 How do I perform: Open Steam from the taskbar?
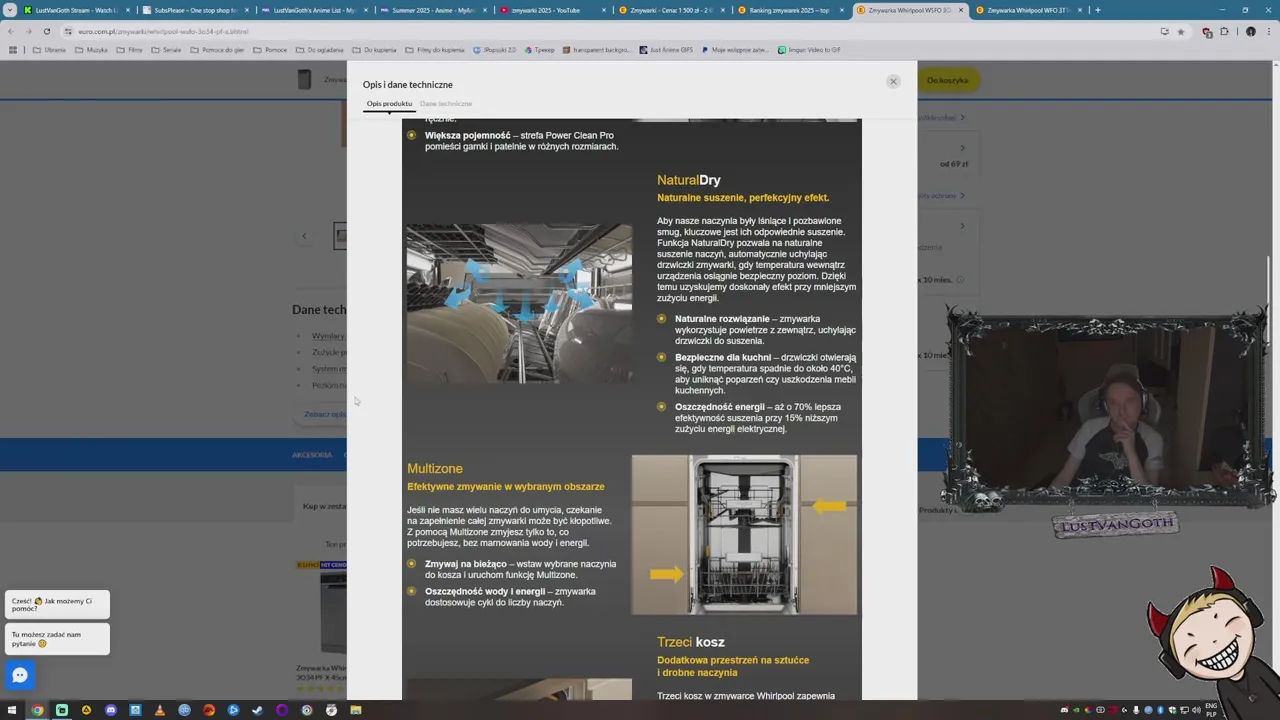click(x=258, y=710)
